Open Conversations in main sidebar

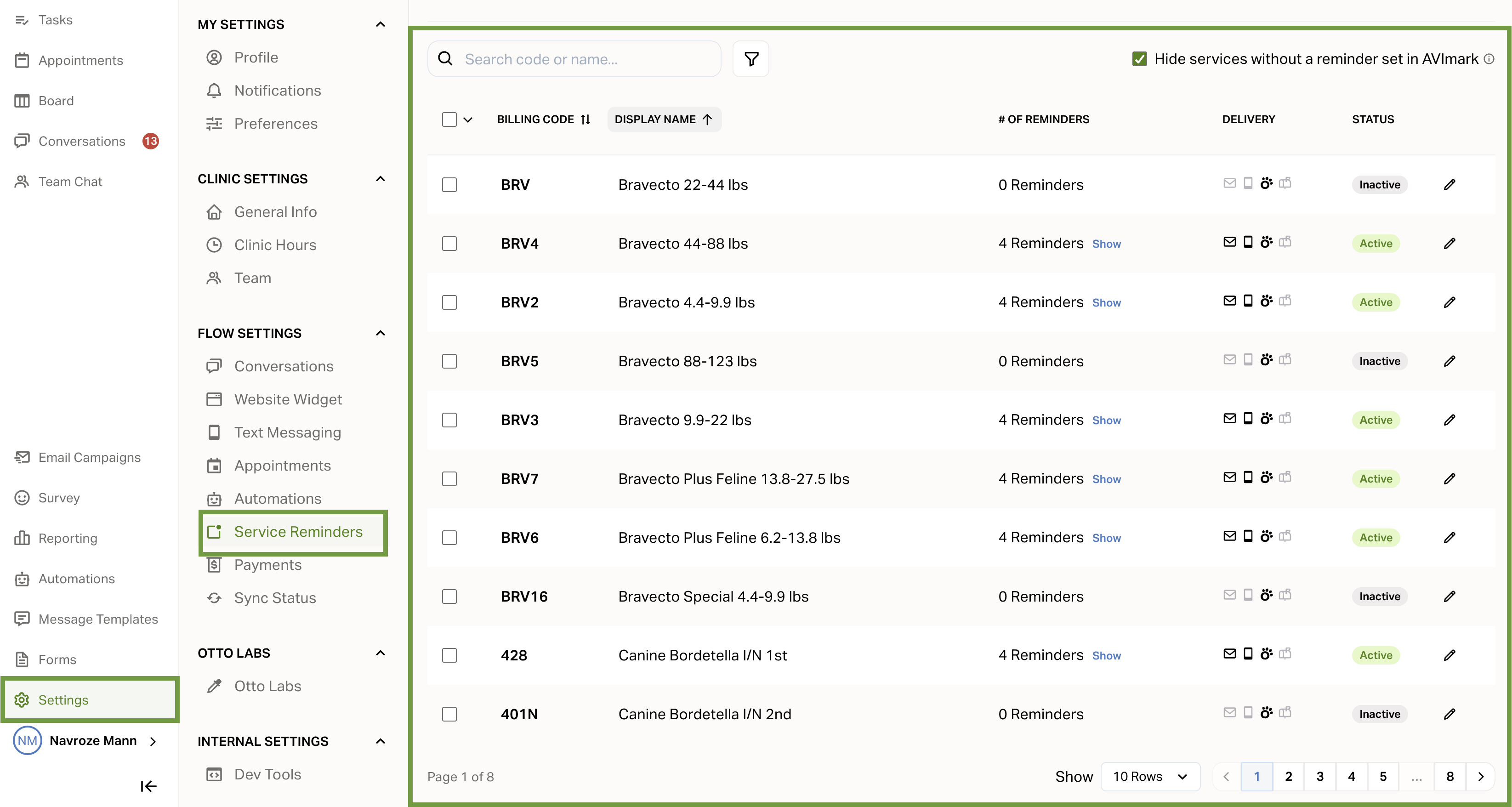[x=82, y=141]
